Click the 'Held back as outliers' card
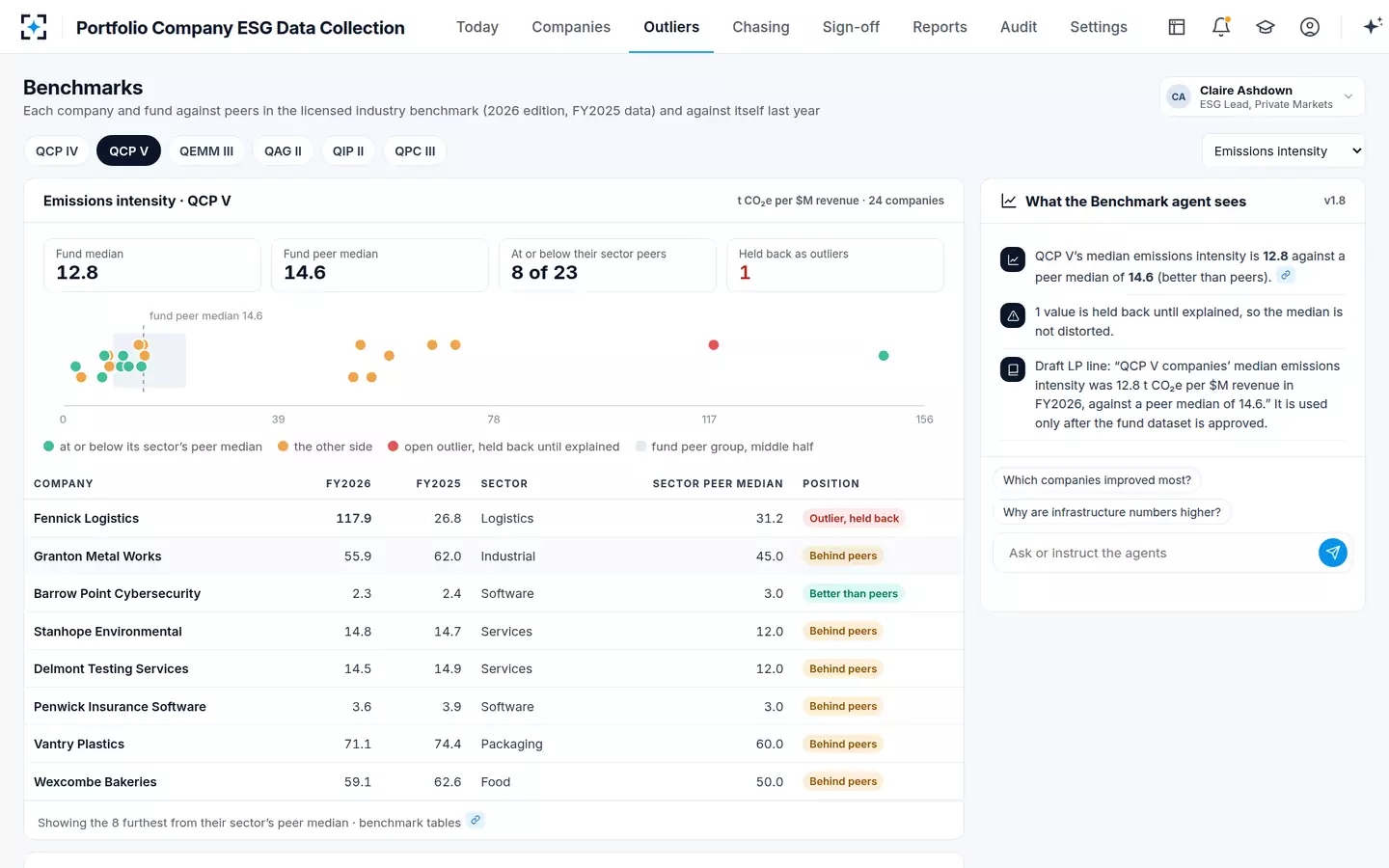 click(x=834, y=265)
